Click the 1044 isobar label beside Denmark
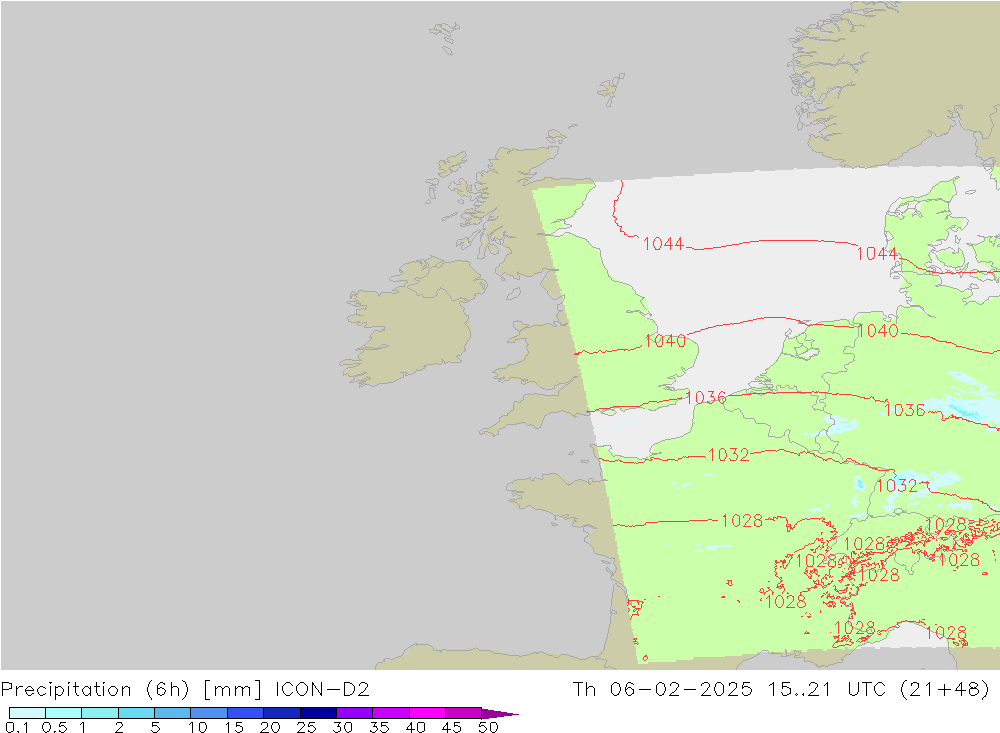The height and width of the screenshot is (733, 1000). [877, 254]
